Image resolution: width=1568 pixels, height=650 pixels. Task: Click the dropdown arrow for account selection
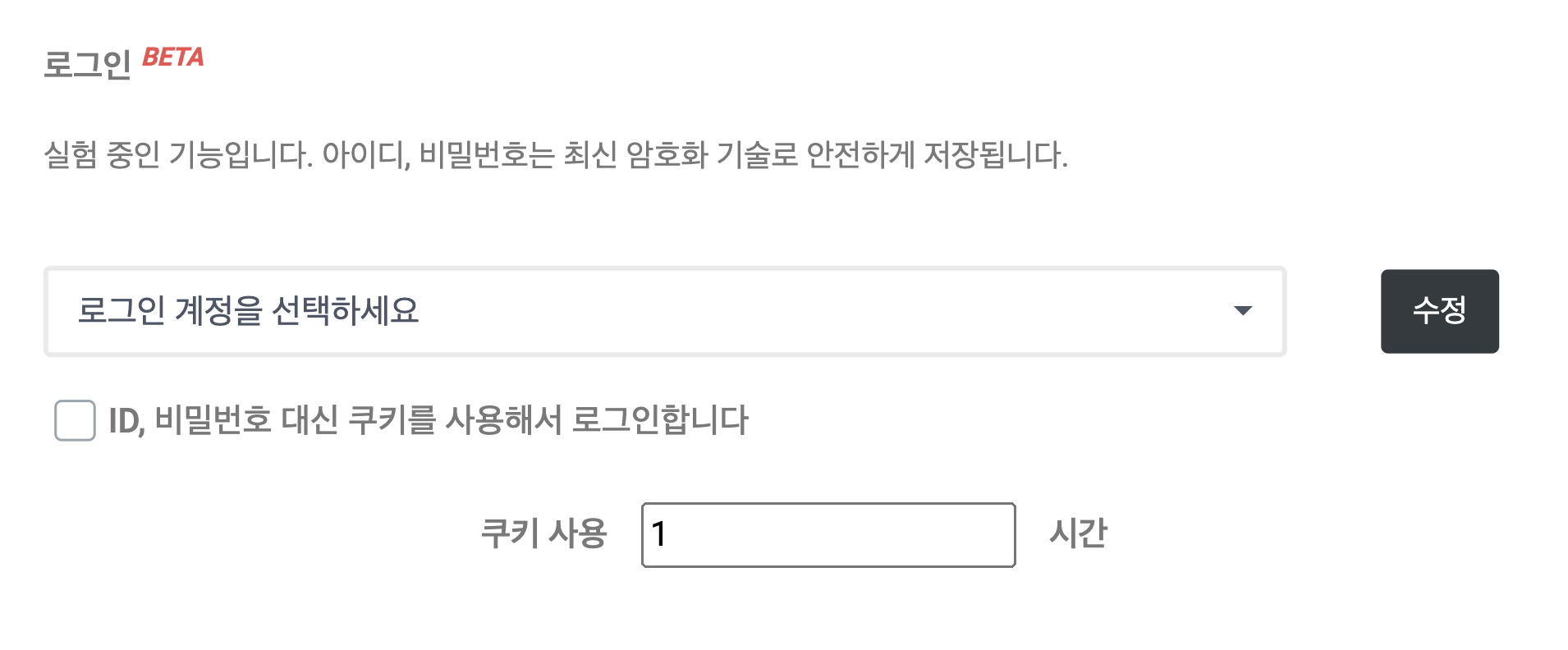pos(1242,310)
